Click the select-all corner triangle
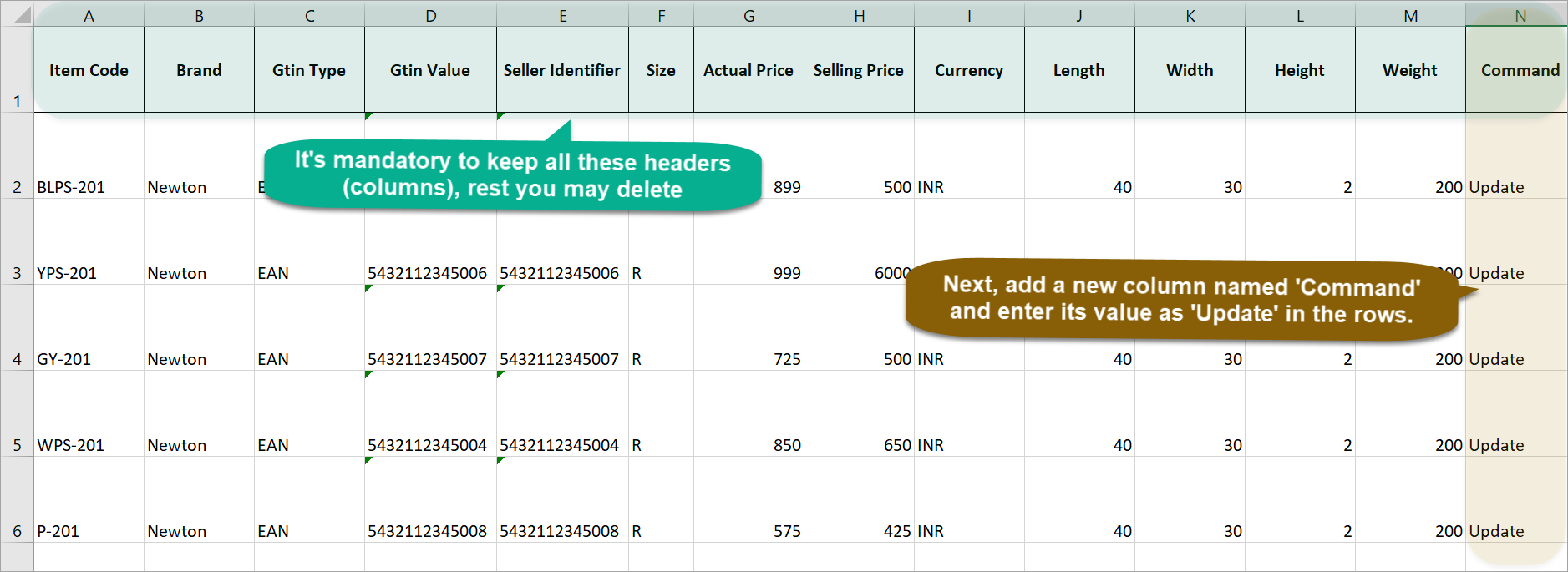 (18, 14)
